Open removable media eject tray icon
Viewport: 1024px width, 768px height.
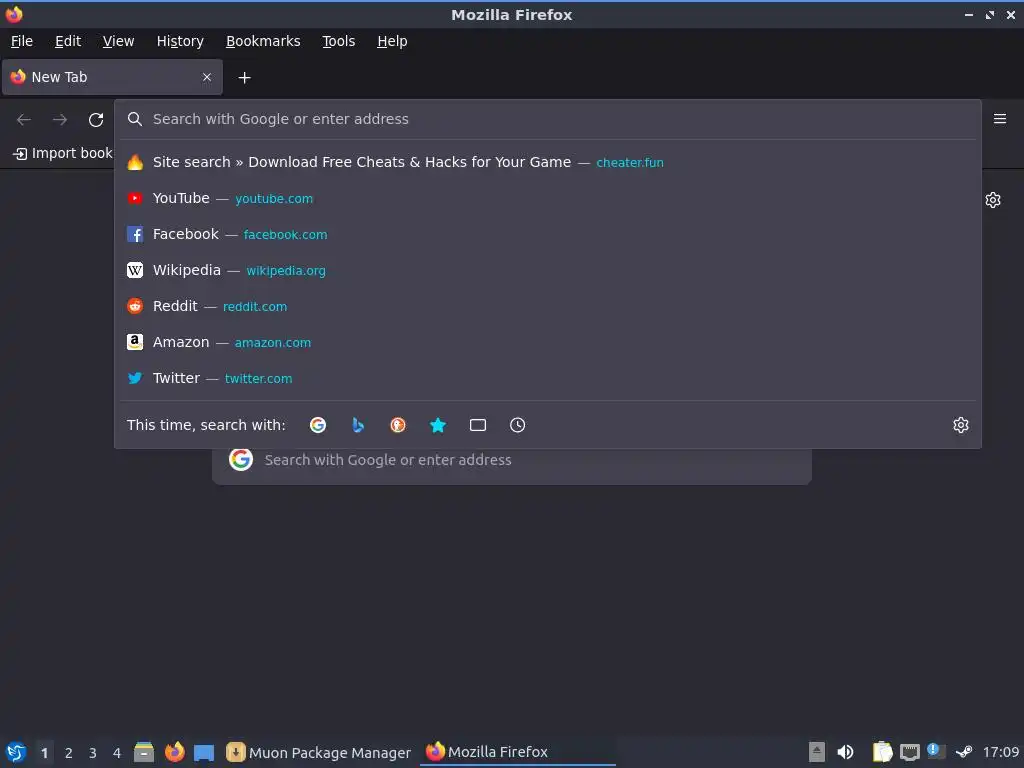pos(817,752)
